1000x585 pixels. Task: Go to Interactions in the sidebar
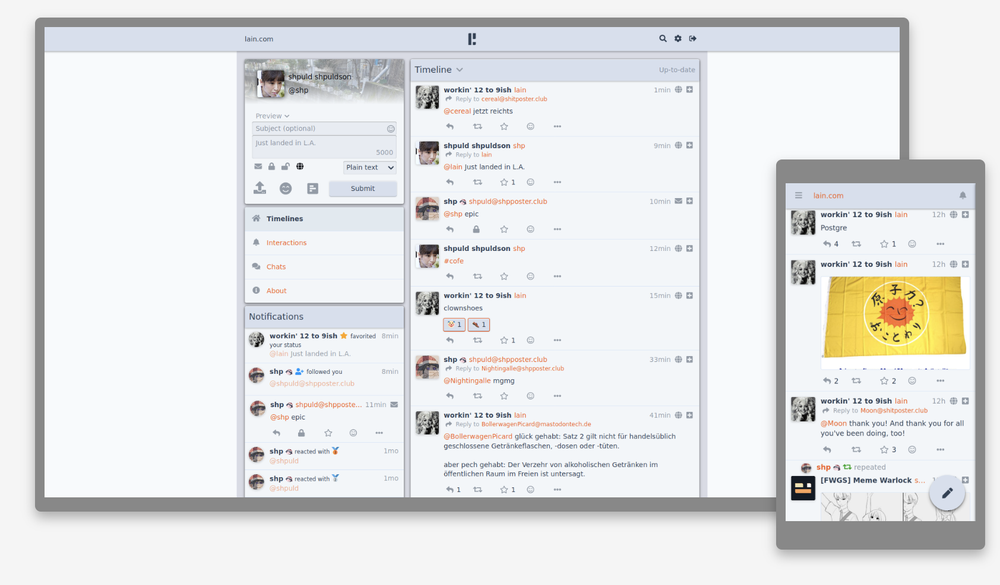pos(324,243)
